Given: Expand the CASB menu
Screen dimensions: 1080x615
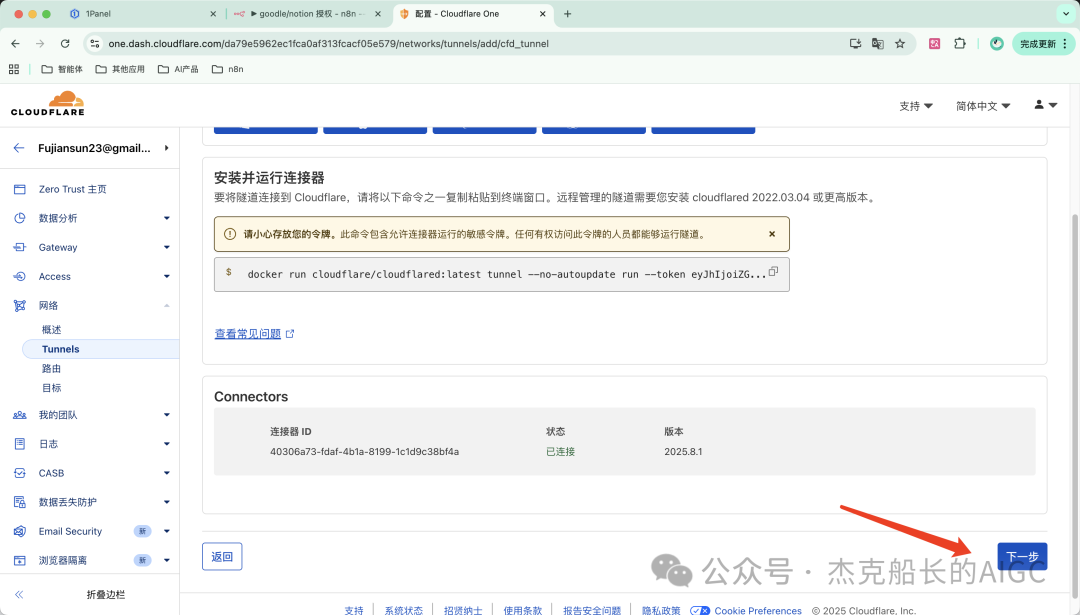Looking at the screenshot, I should pos(167,473).
